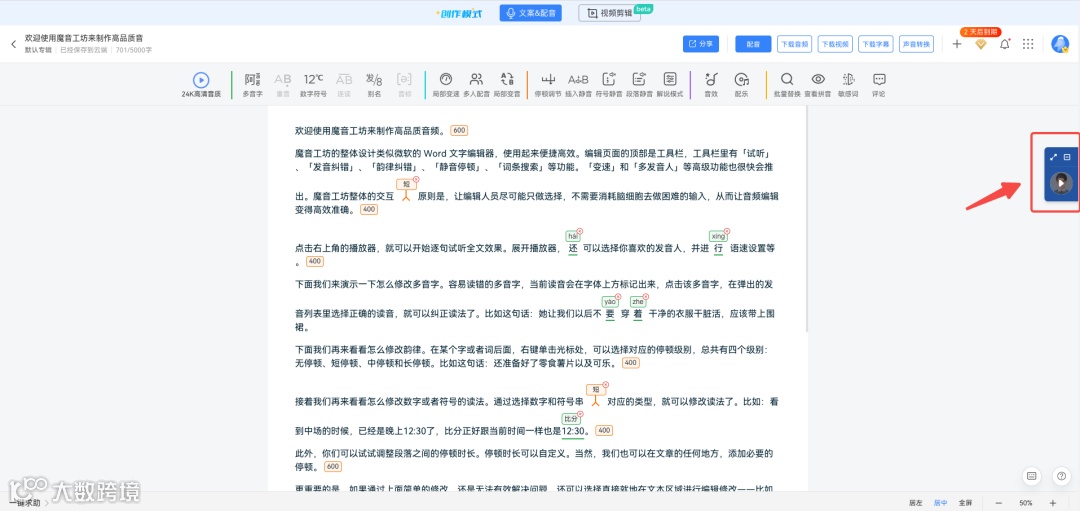Click the 重音 stress tool

click(283, 84)
